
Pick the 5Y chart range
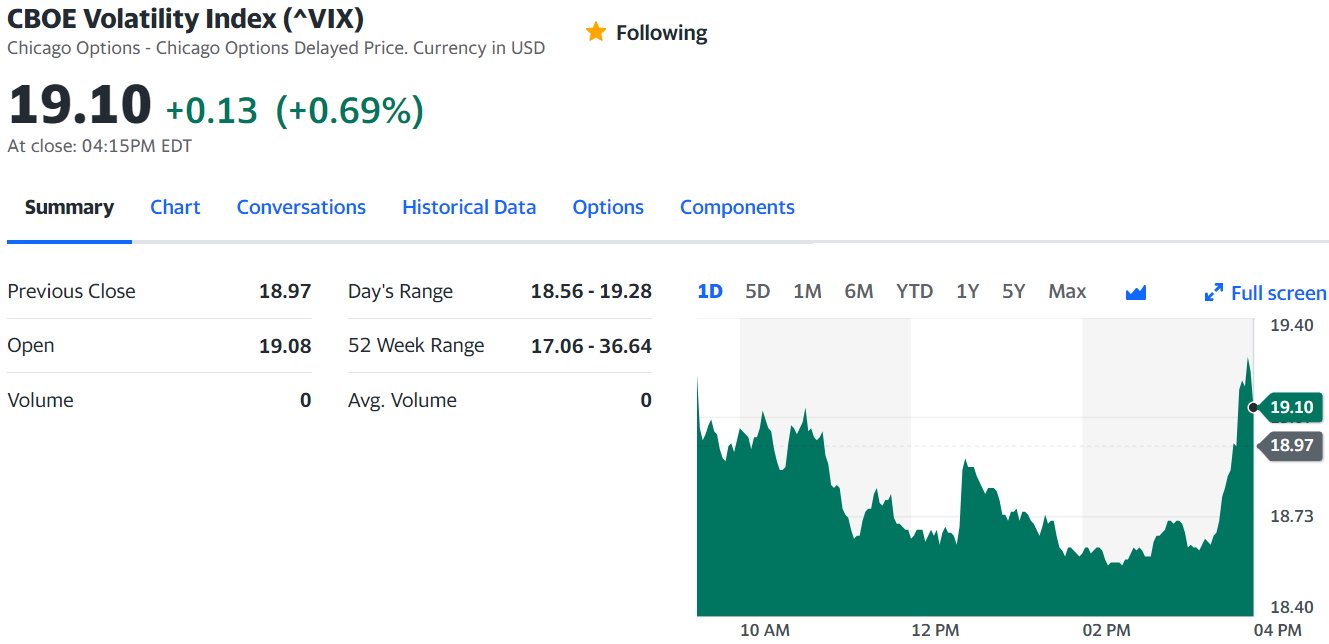pyautogui.click(x=1014, y=291)
